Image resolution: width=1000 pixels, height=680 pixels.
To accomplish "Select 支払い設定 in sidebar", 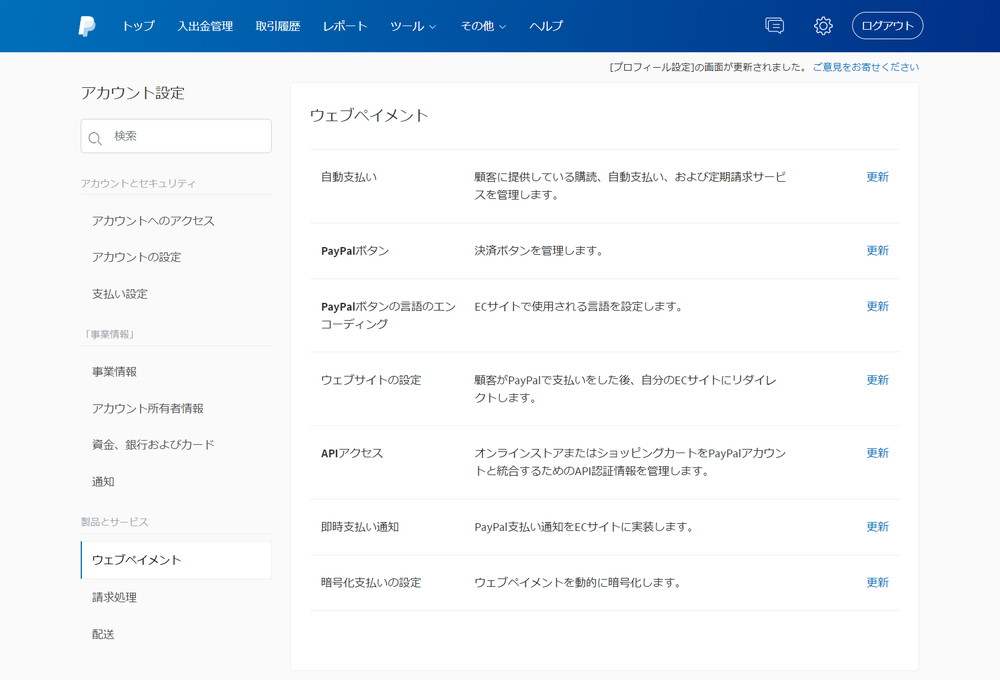I will click(x=119, y=294).
